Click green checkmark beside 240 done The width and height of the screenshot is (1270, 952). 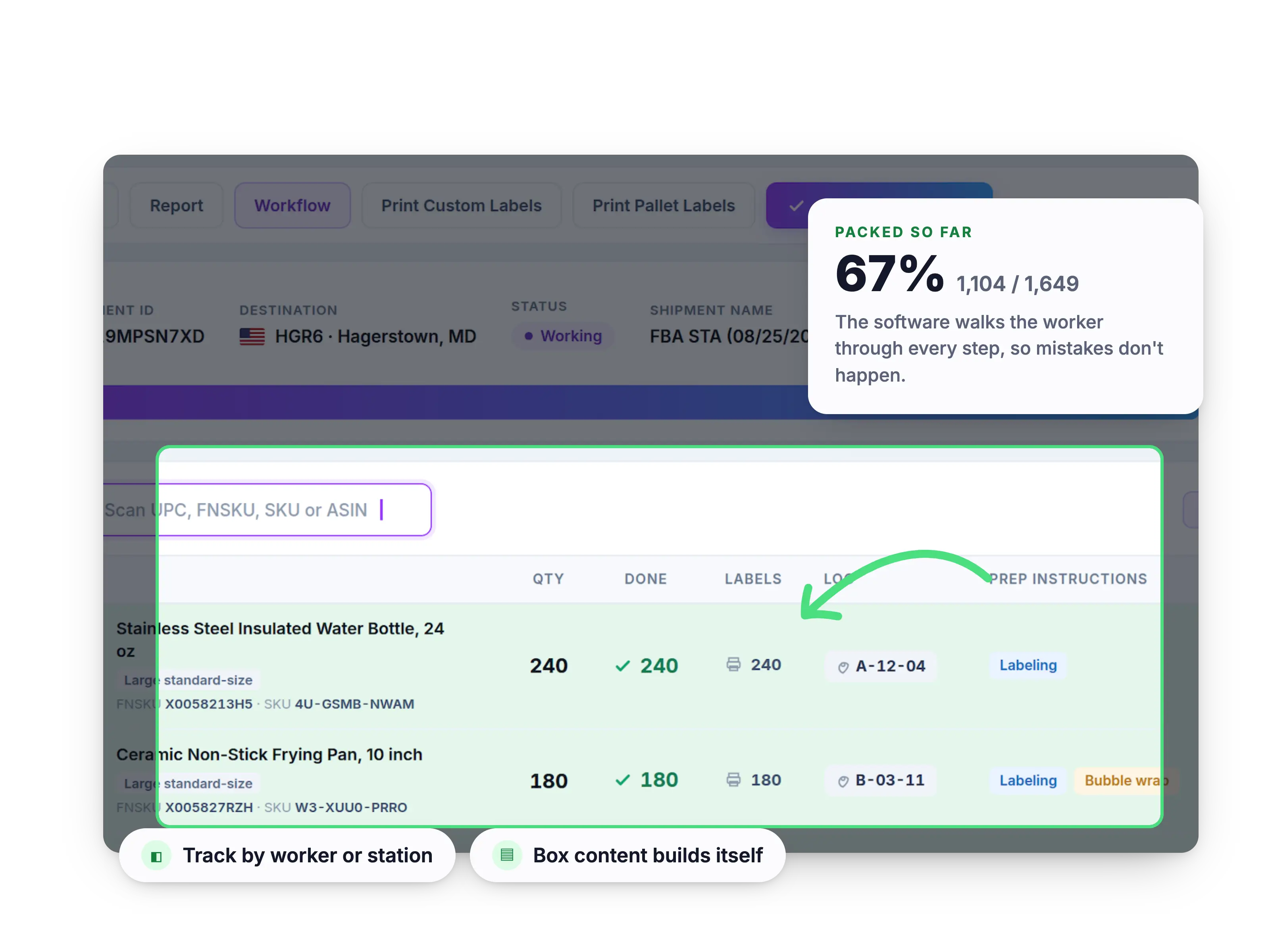click(623, 666)
